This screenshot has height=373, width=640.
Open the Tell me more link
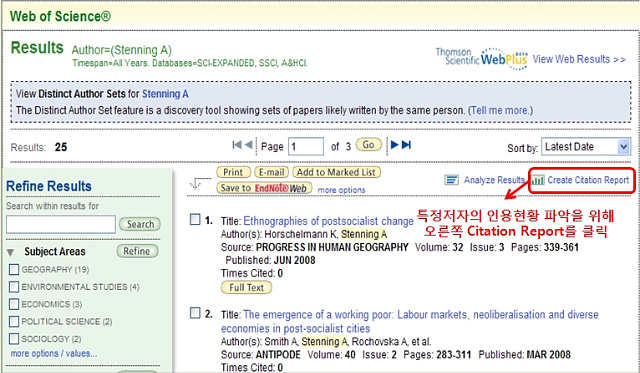click(x=500, y=110)
